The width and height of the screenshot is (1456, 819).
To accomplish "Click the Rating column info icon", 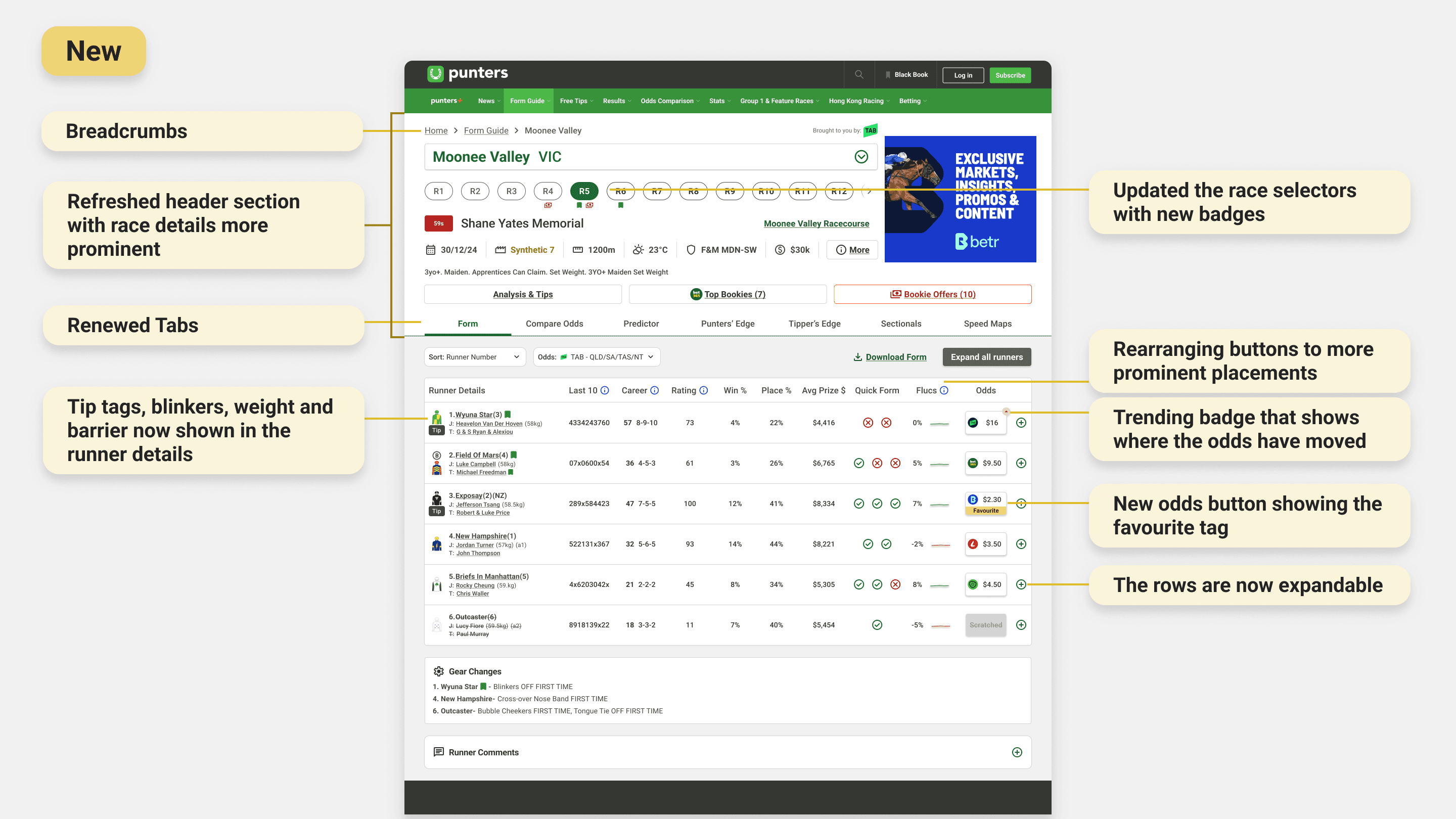I will [x=704, y=391].
